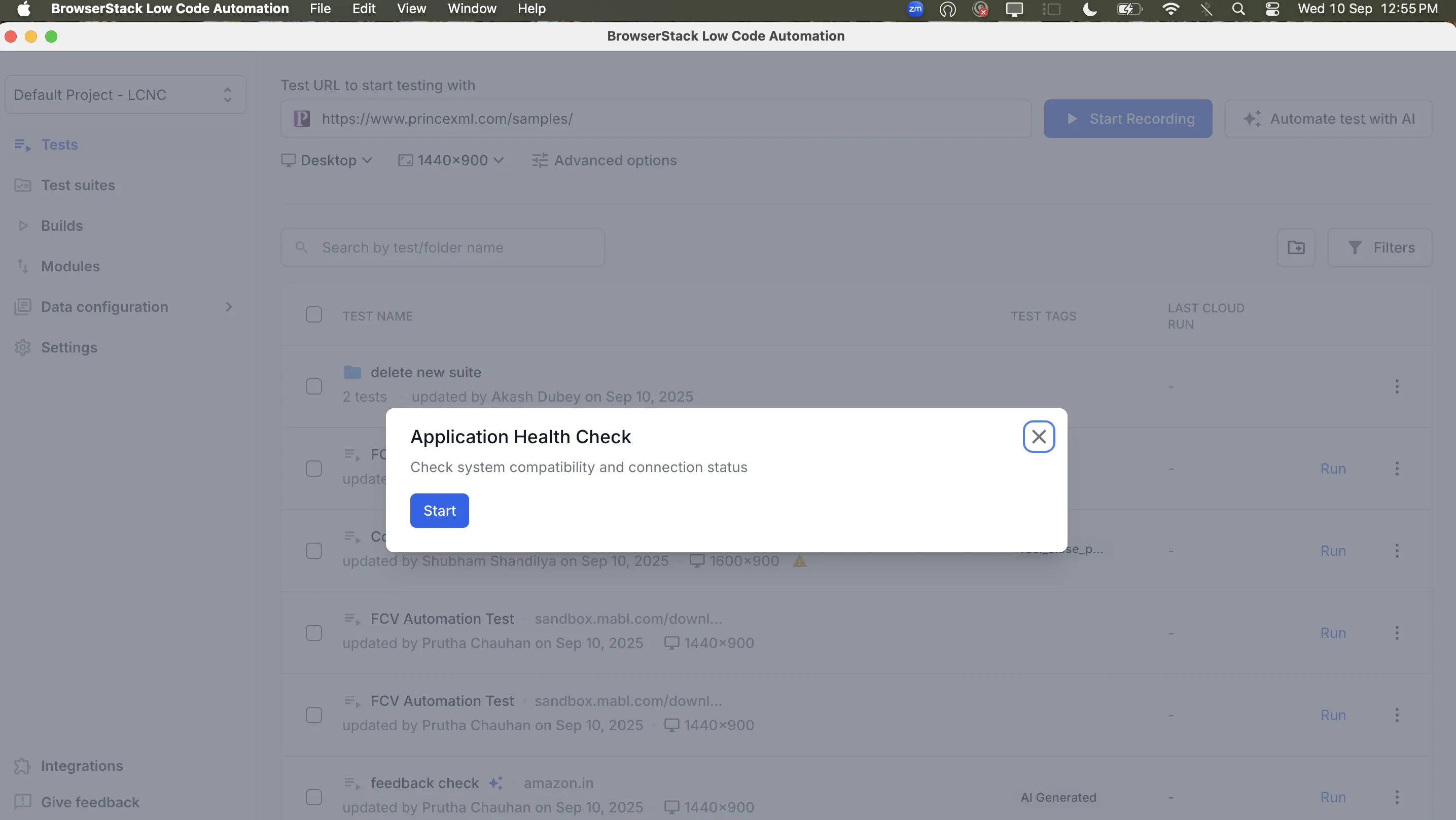Open the Default Project - LCNC selector

coord(125,94)
